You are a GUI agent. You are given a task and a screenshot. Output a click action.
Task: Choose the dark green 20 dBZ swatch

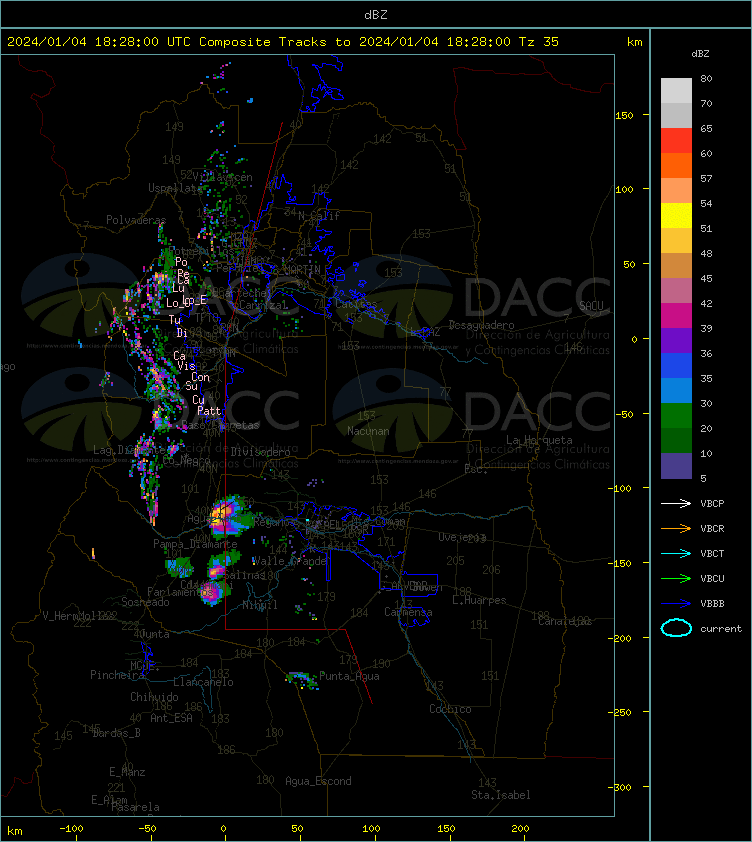point(676,440)
